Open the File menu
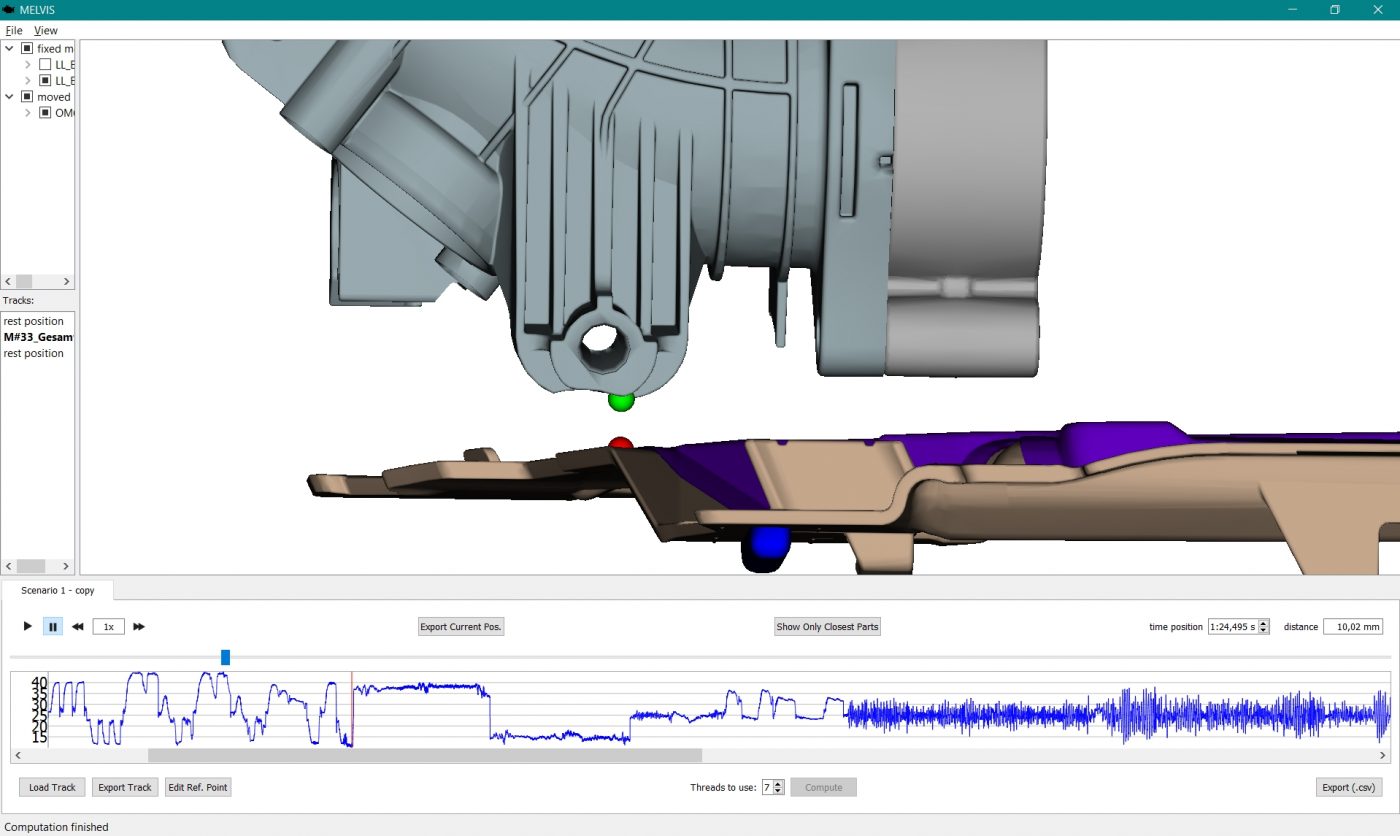This screenshot has height=836, width=1400. click(x=14, y=30)
